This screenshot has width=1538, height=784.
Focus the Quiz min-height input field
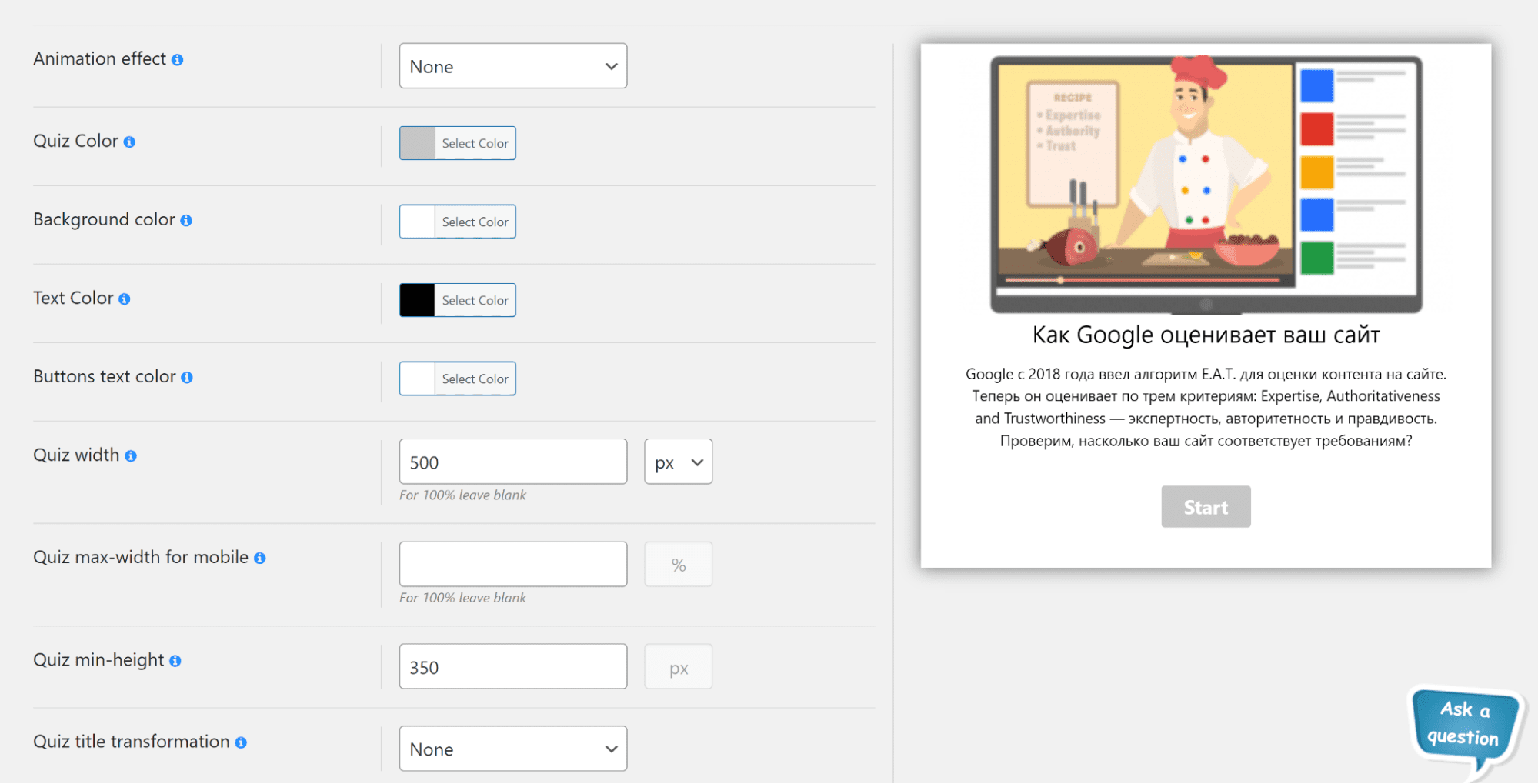click(512, 667)
